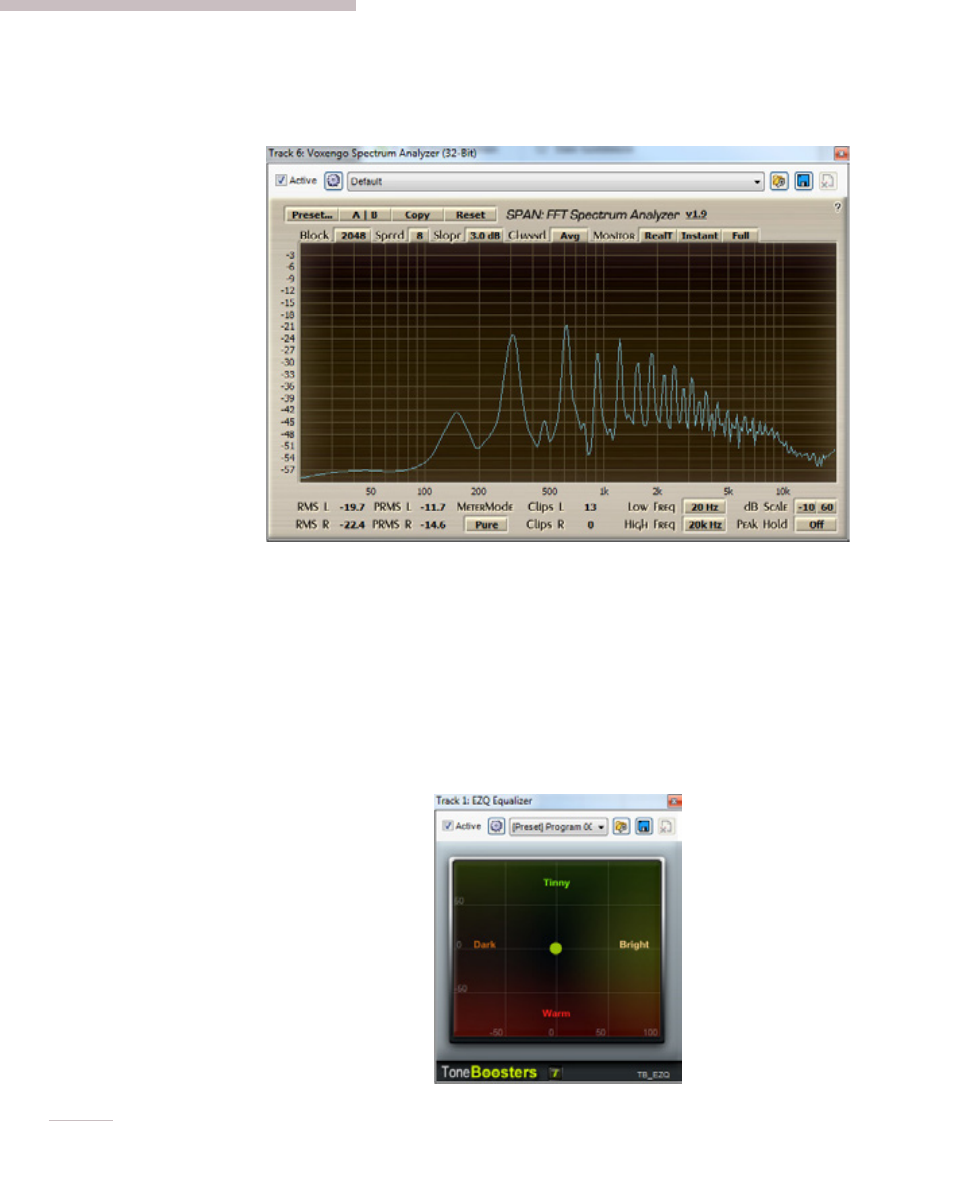Open plugin settings icon in Spectrum Analyzer window
954x1180 pixels.
pos(333,181)
